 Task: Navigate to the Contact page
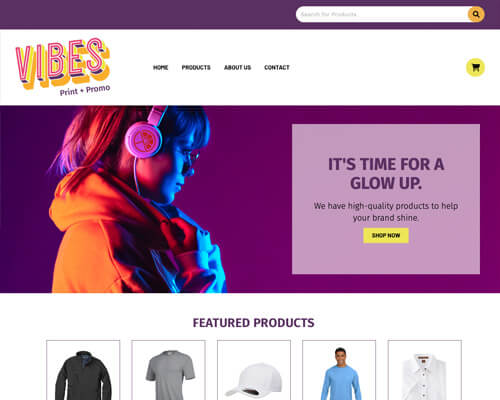277,67
